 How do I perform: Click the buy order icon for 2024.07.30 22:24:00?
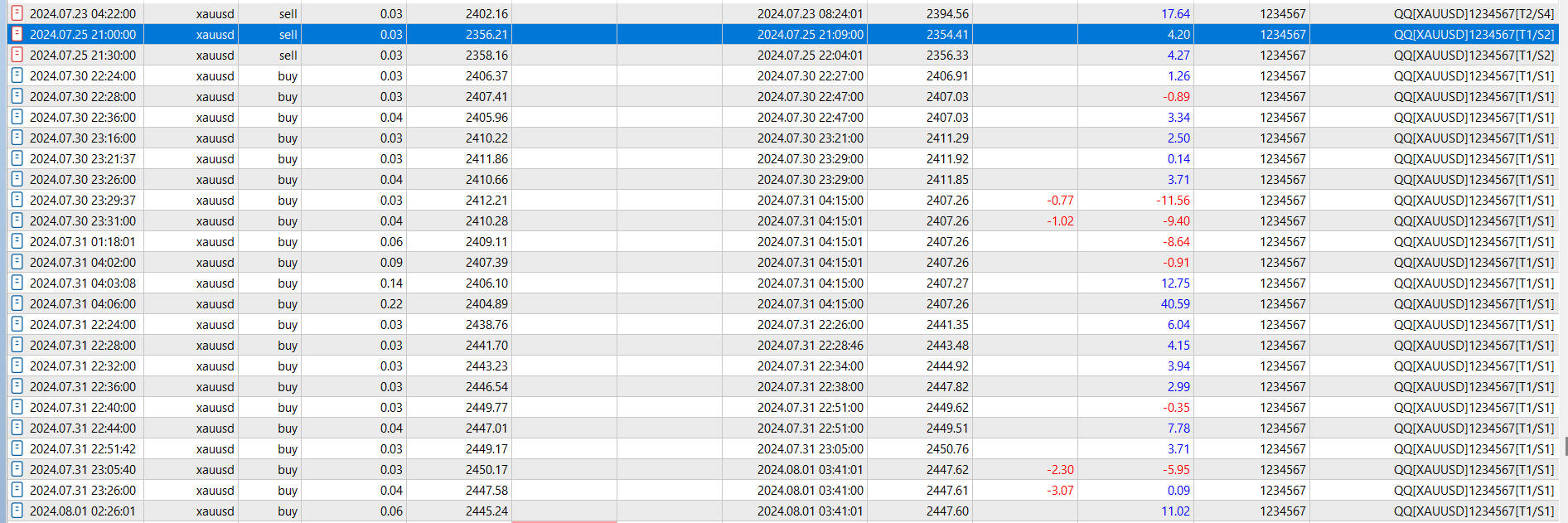17,75
